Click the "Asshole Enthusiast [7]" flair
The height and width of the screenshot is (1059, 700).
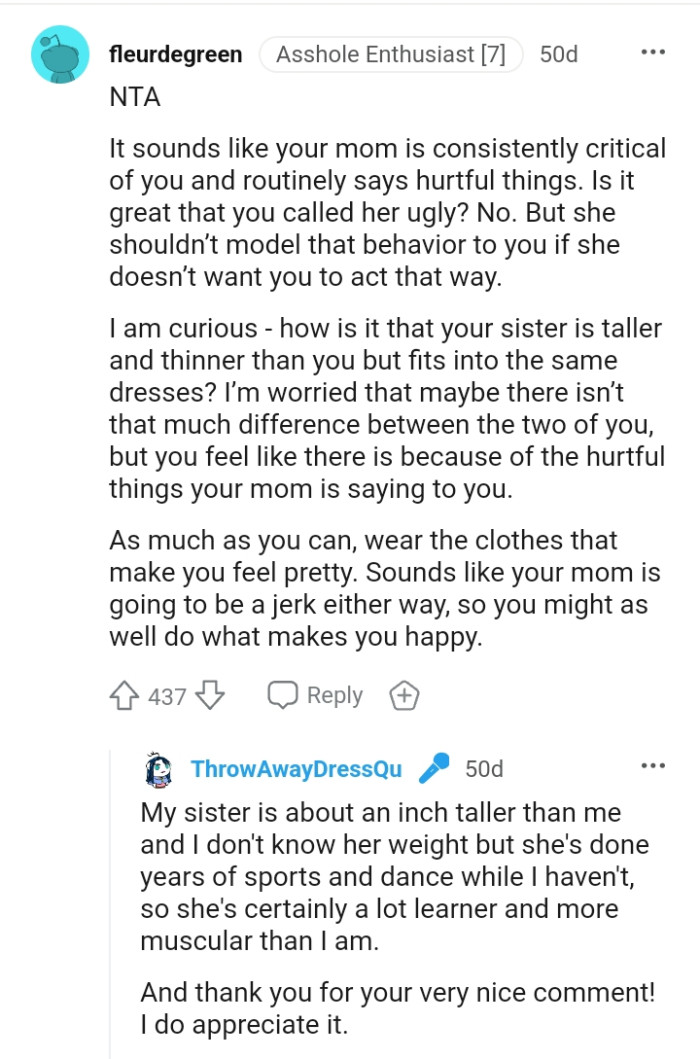(392, 55)
